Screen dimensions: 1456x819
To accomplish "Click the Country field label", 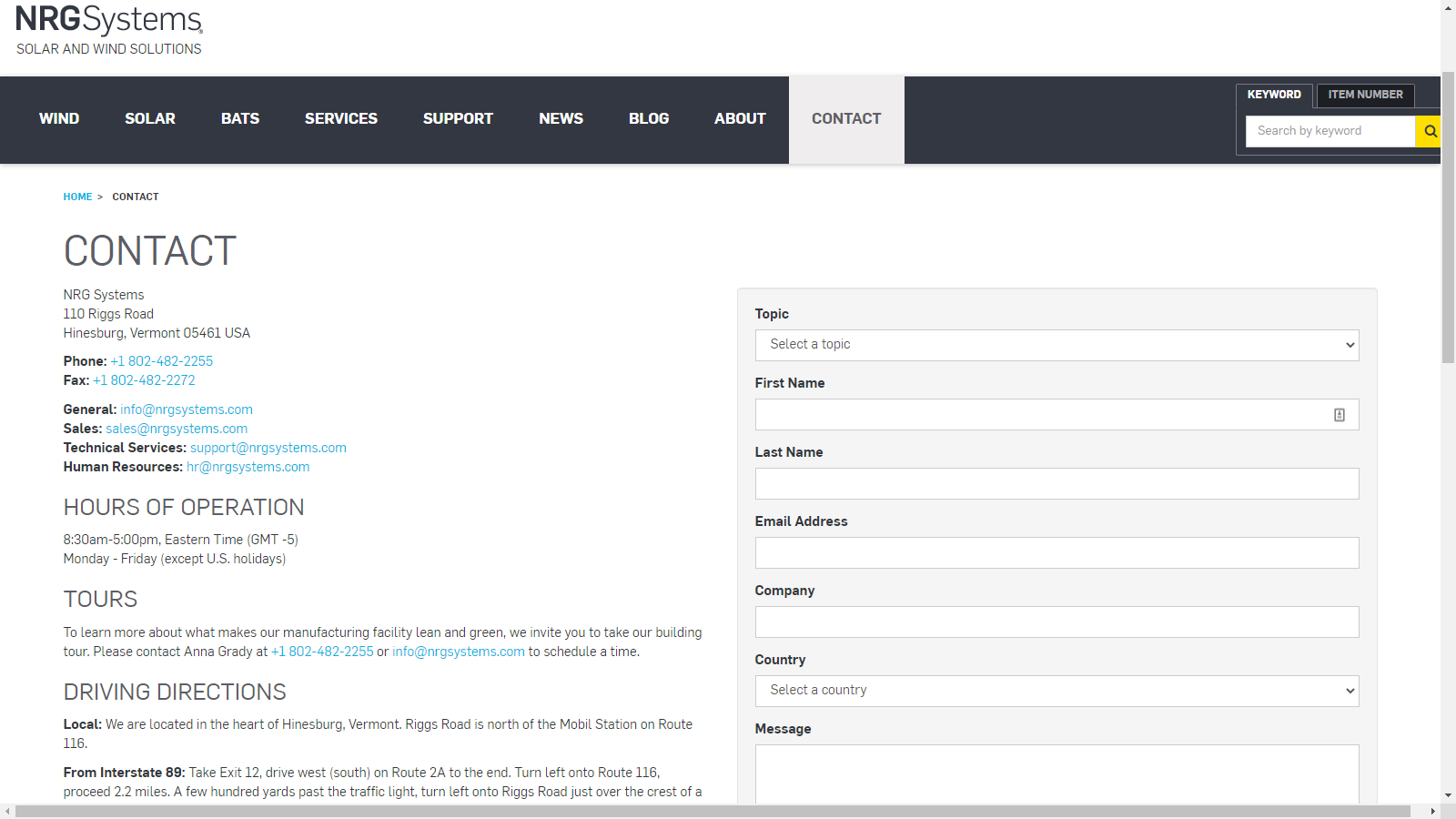I will pos(780,660).
